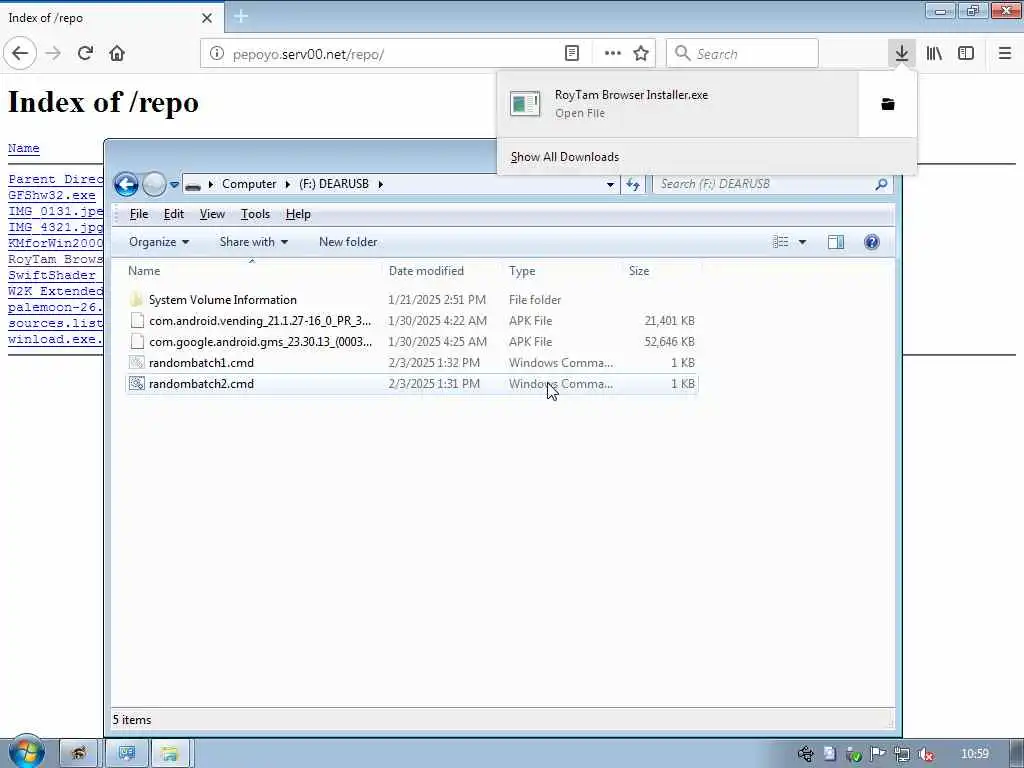1024x768 pixels.
Task: Toggle Explorer preview pane
Action: tap(836, 242)
